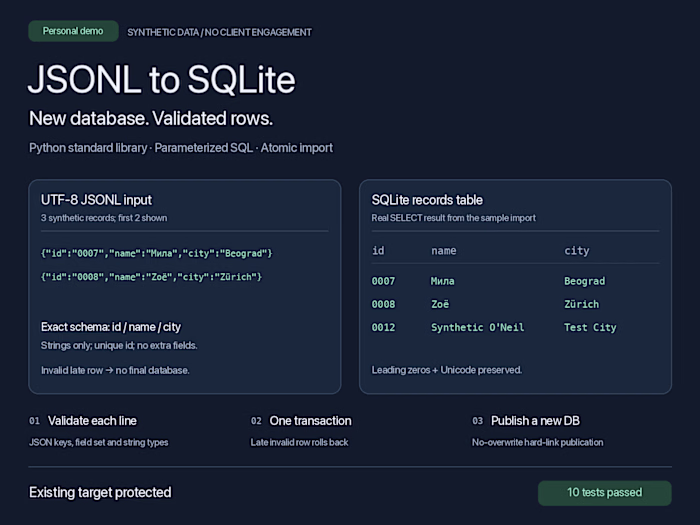This screenshot has height=525, width=700.
Task: Click 'Leading zeros + Unicode preserved.' note
Action: (447, 370)
